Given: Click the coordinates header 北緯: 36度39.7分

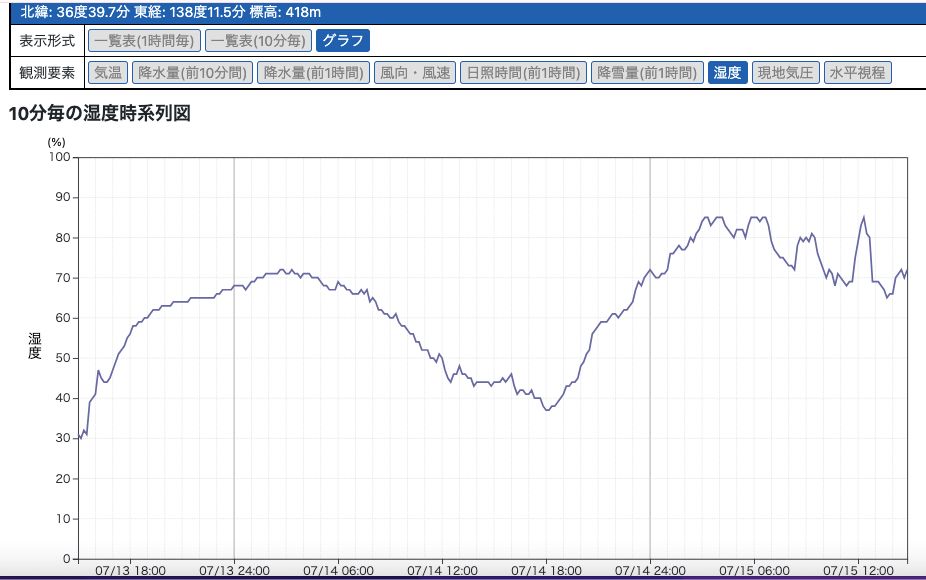Looking at the screenshot, I should click(74, 12).
